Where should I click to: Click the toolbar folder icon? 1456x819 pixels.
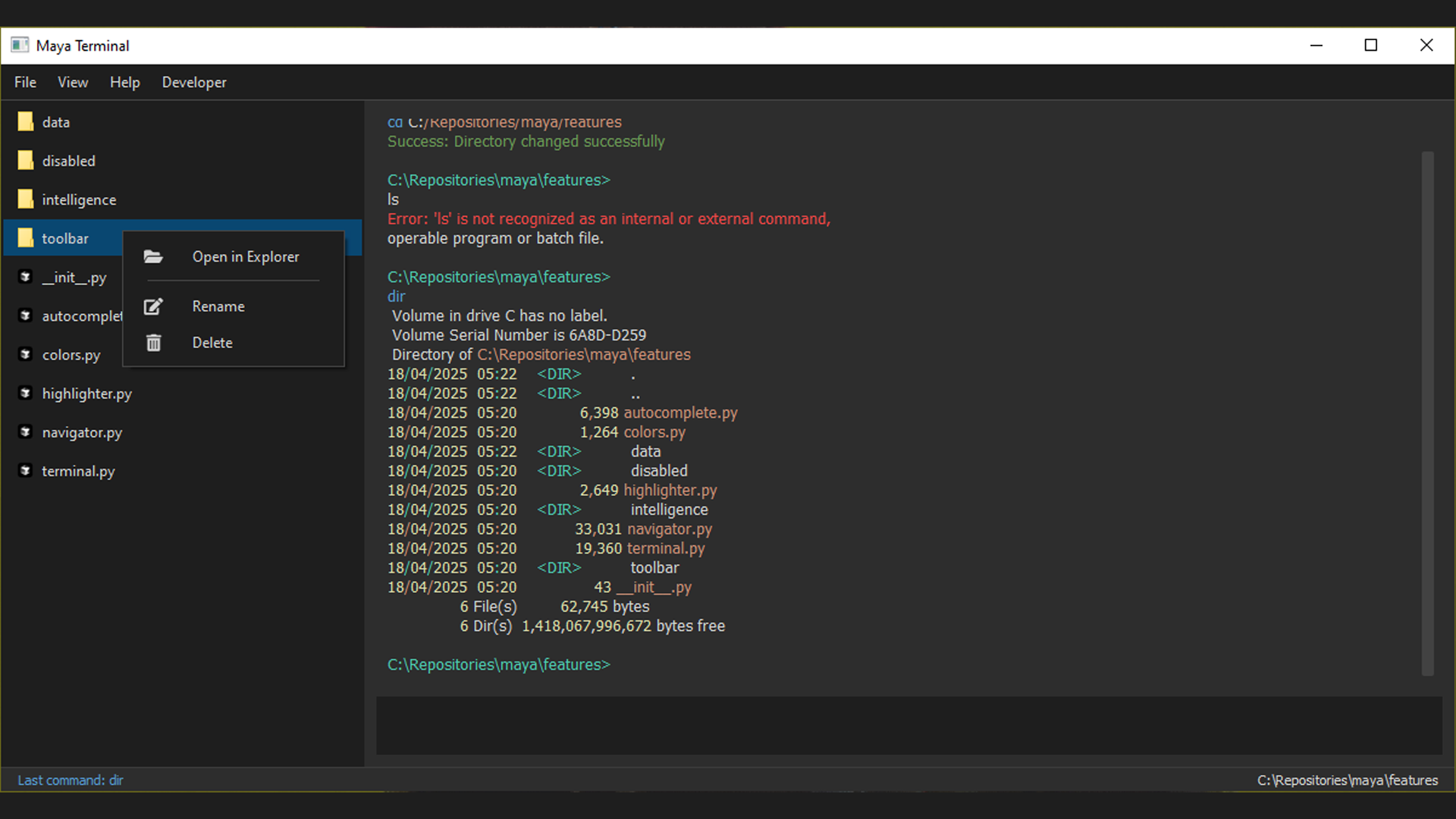tap(26, 237)
